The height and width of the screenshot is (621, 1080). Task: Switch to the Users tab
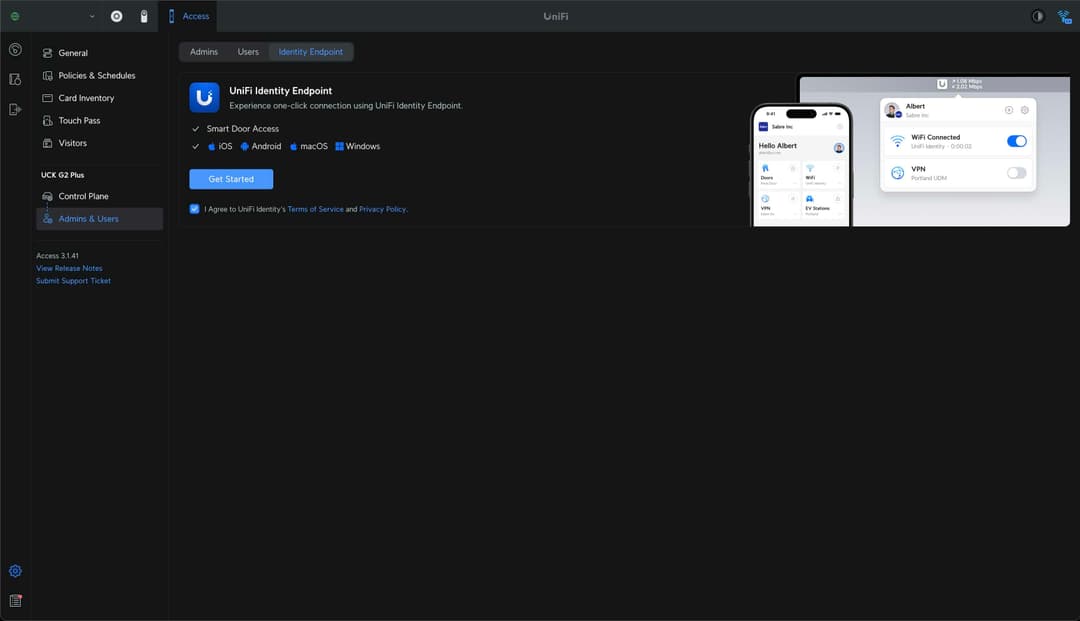pos(248,52)
